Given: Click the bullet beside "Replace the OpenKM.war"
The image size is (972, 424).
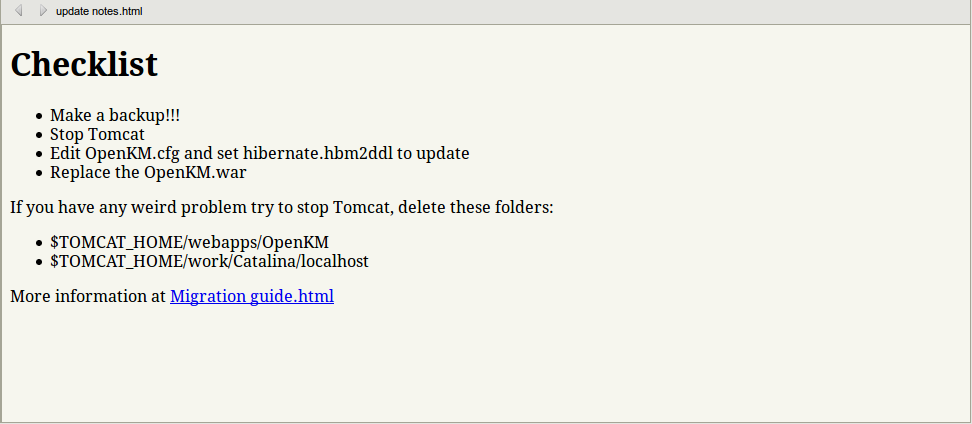Looking at the screenshot, I should click(38, 173).
